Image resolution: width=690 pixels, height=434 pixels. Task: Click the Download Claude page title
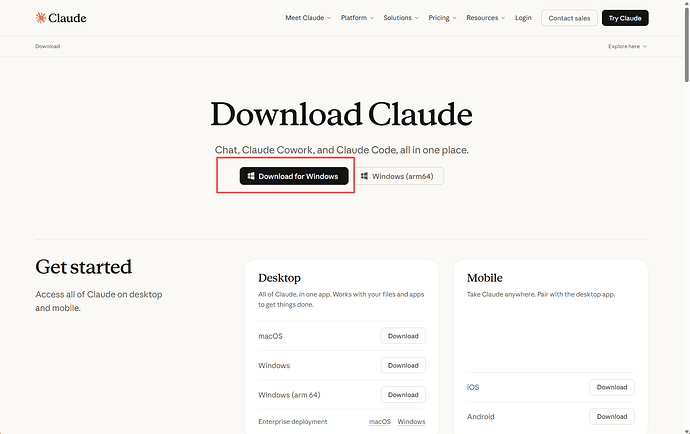tap(341, 114)
